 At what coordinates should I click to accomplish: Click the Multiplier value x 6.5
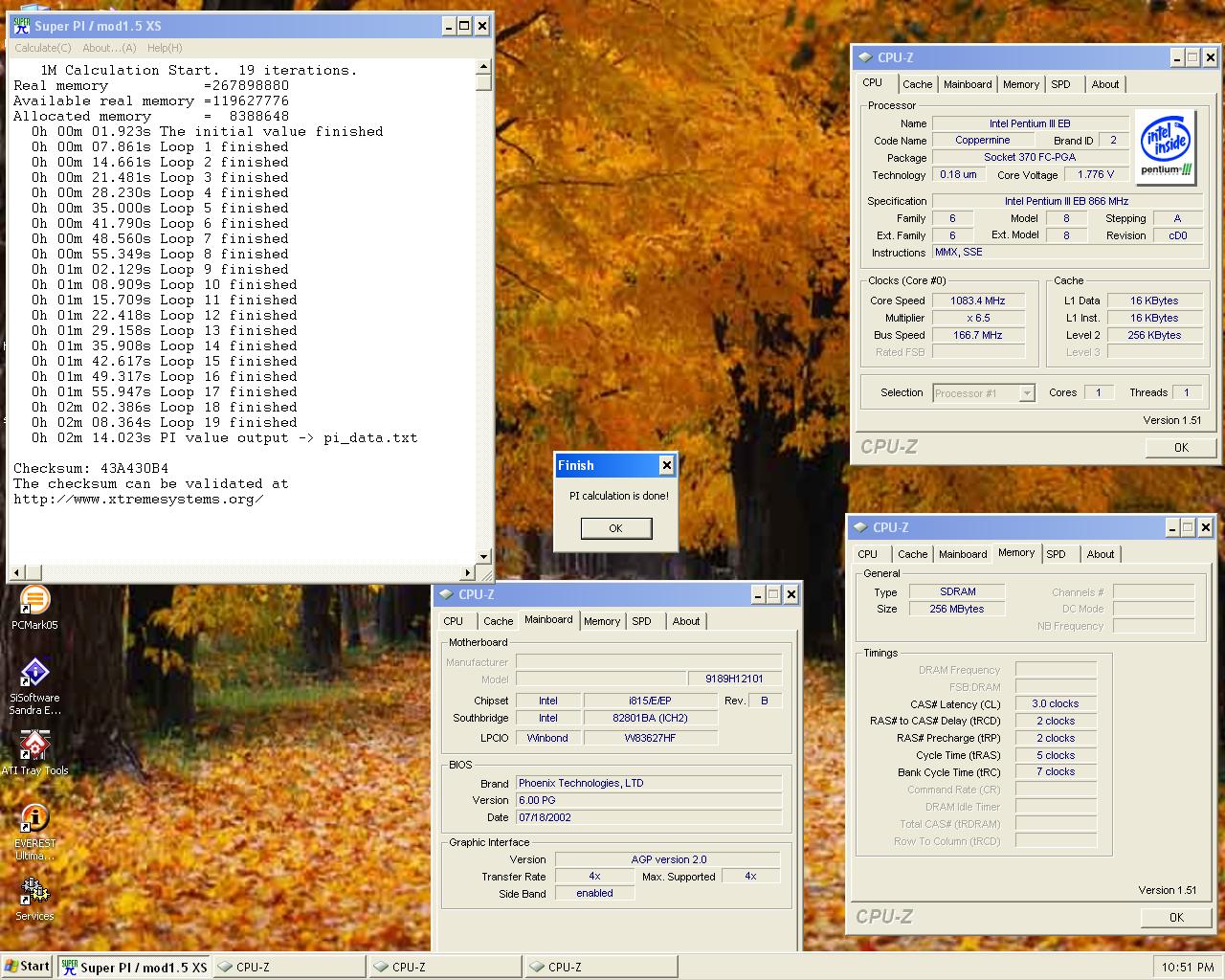[x=978, y=318]
